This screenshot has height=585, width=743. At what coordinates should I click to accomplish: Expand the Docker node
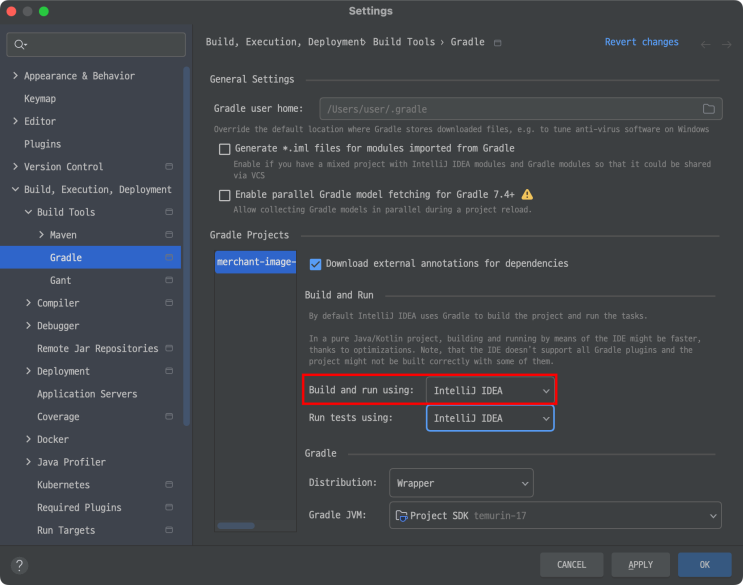point(28,439)
